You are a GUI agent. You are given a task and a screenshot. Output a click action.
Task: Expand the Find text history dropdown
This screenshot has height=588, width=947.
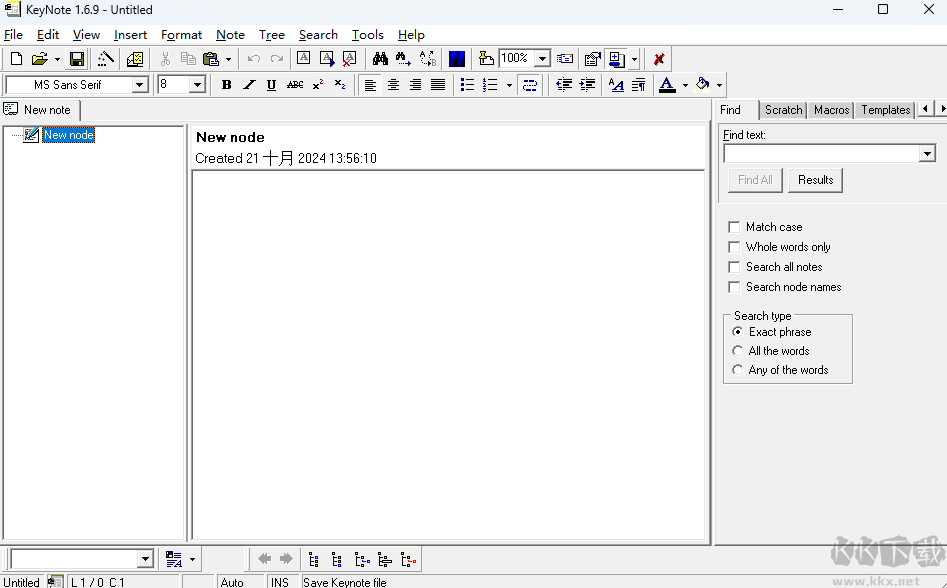[927, 154]
